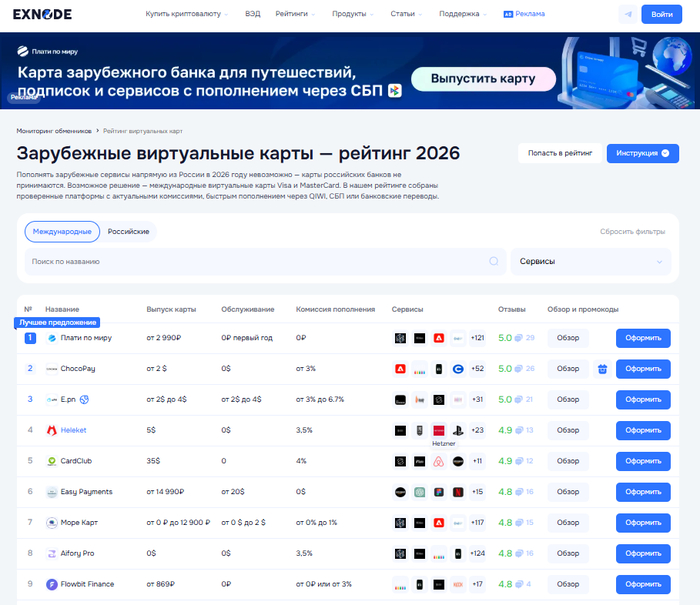
Task: Click the Telegram icon in the header
Action: pos(627,15)
